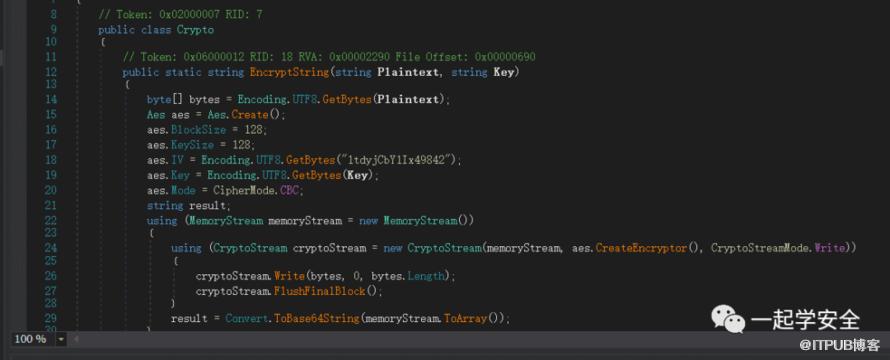The height and width of the screenshot is (360, 890).
Task: Click the Crypto class name
Action: (195, 30)
